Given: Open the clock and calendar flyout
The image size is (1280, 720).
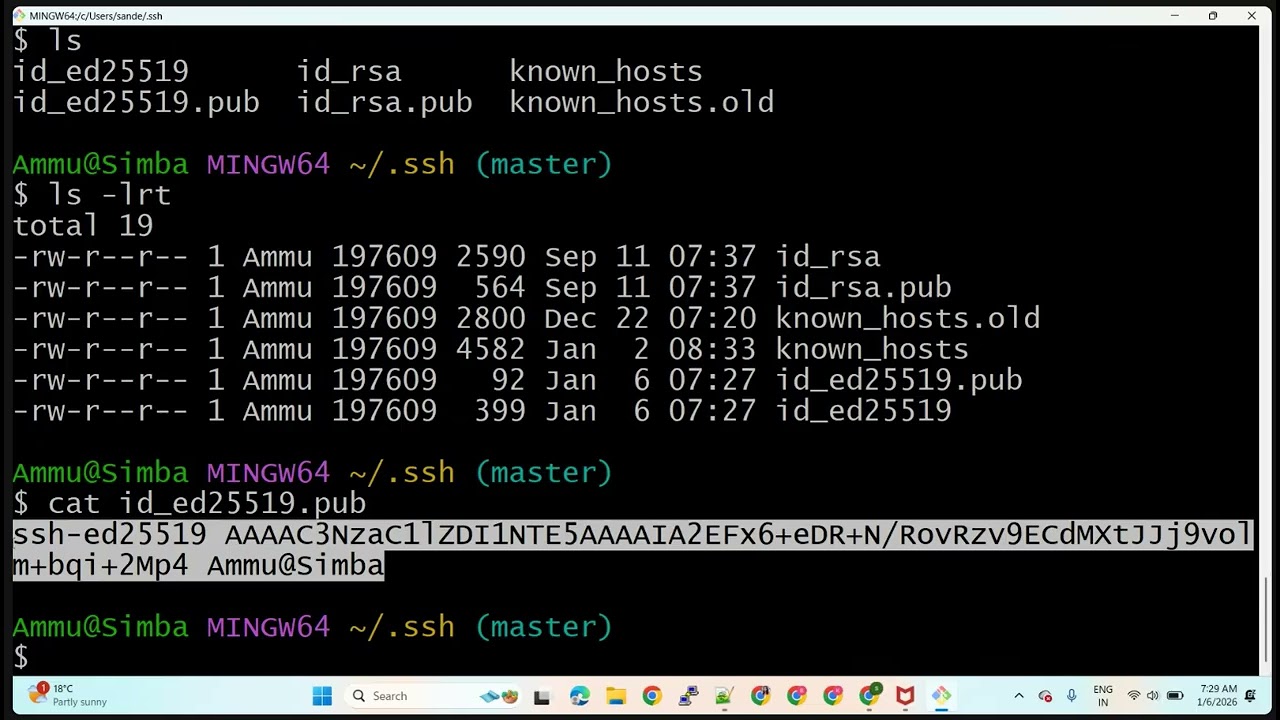Looking at the screenshot, I should (1217, 696).
